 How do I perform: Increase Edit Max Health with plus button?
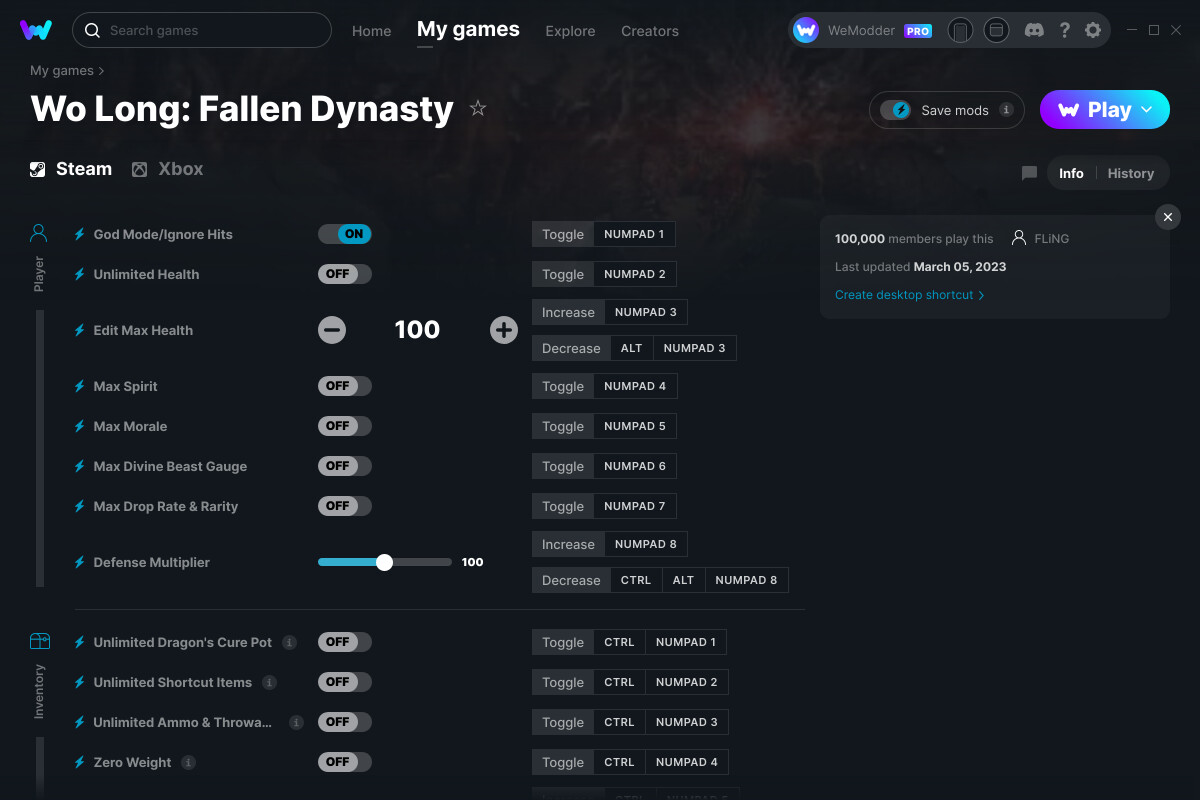504,330
